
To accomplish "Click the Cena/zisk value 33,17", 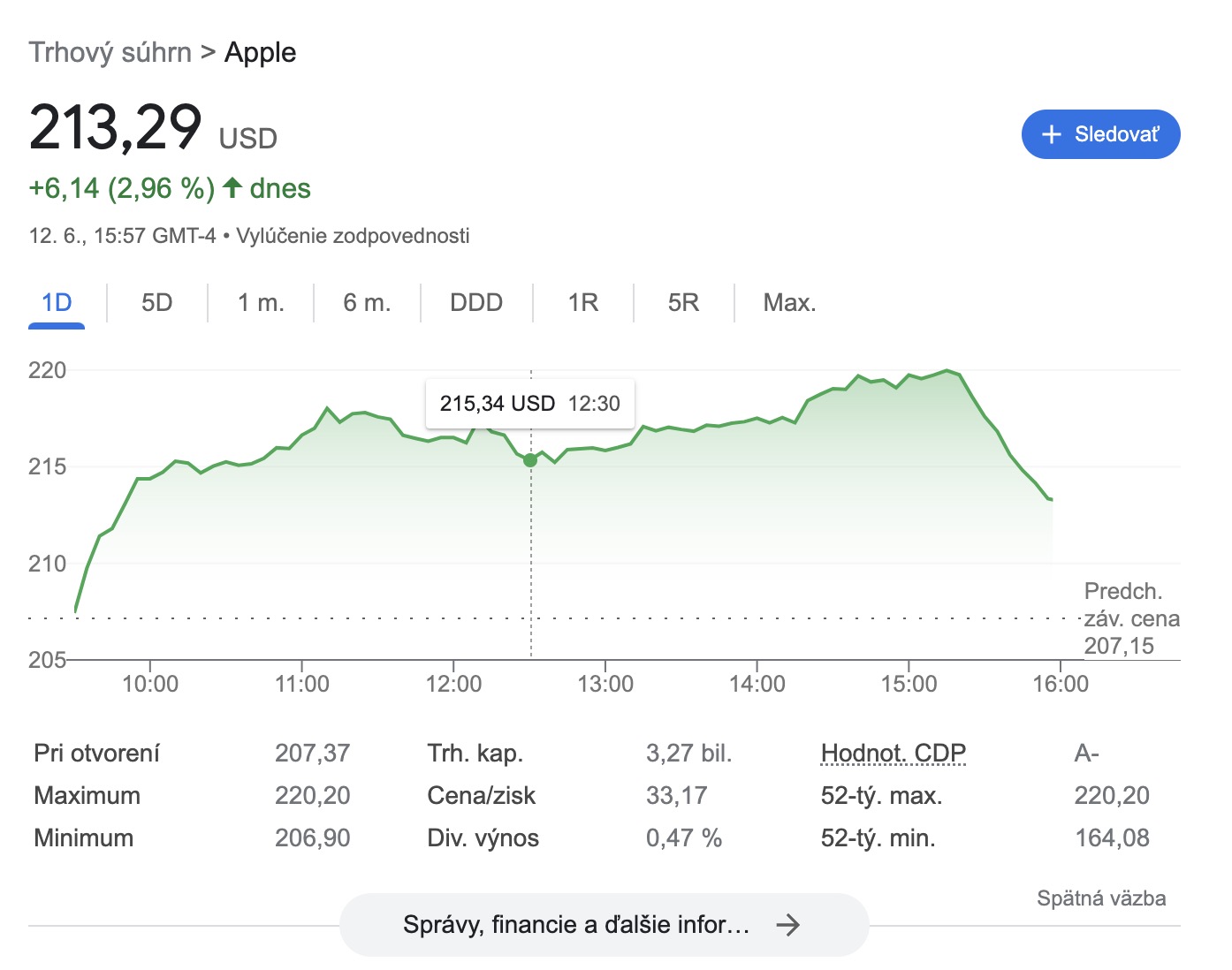I will pyautogui.click(x=676, y=795).
